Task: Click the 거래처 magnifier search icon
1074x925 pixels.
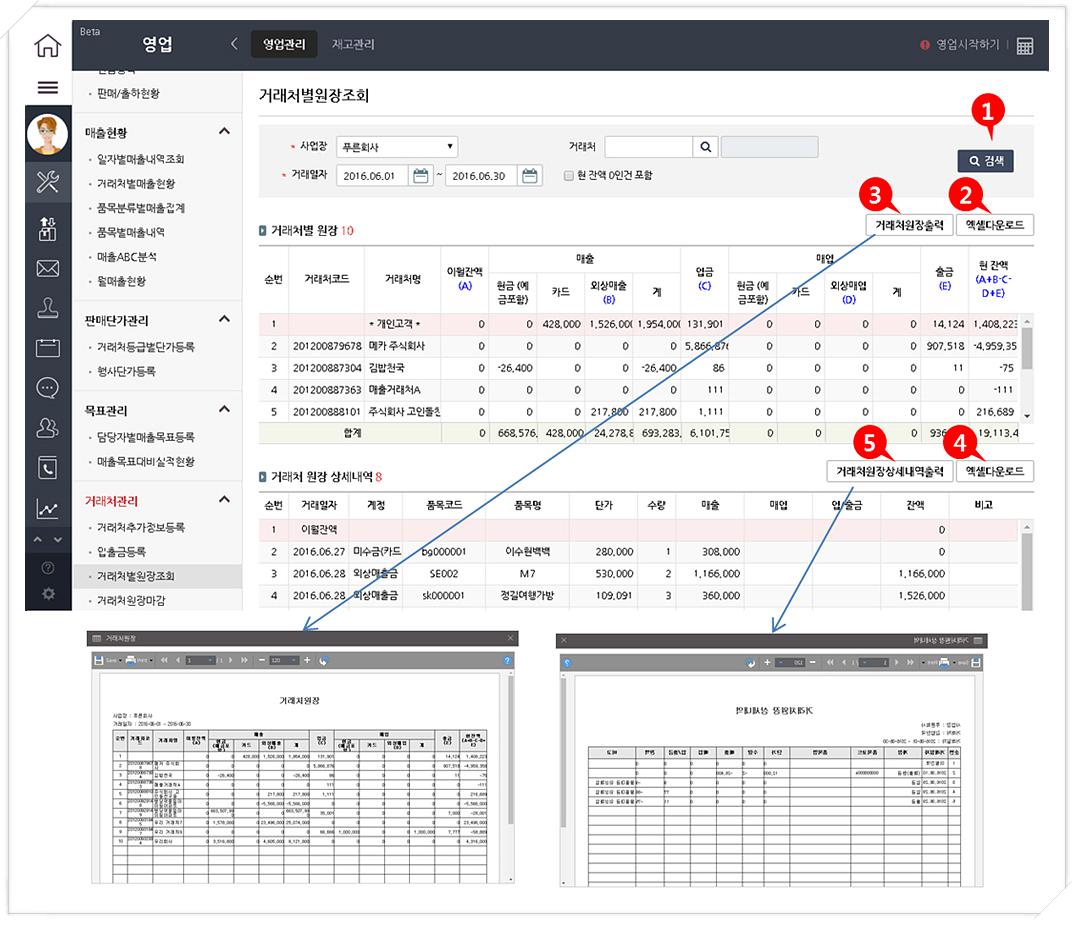Action: [x=705, y=147]
